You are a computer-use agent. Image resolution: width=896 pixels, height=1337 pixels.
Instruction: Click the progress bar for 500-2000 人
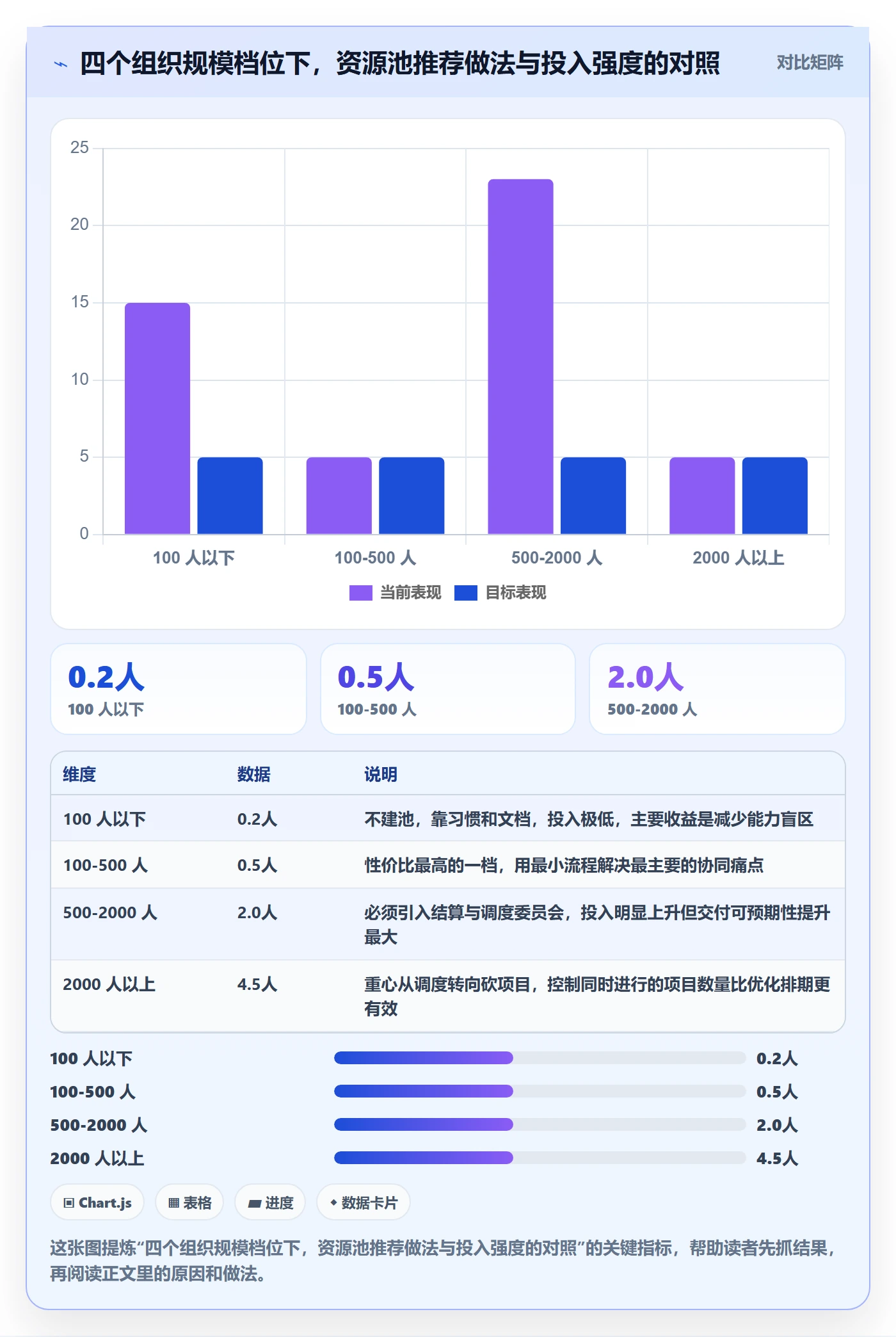pyautogui.click(x=540, y=1124)
